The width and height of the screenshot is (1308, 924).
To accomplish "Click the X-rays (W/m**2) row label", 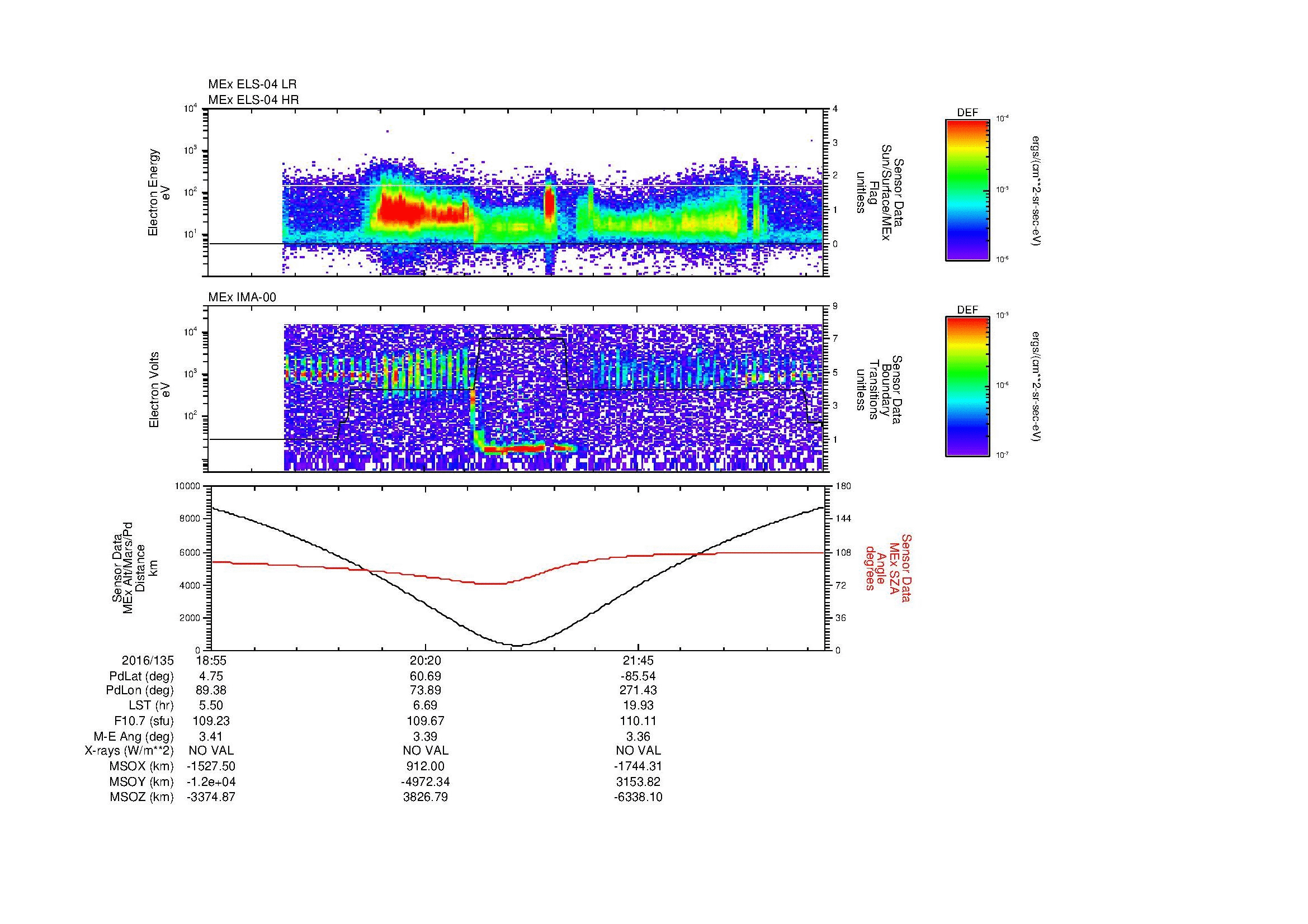I will point(129,751).
